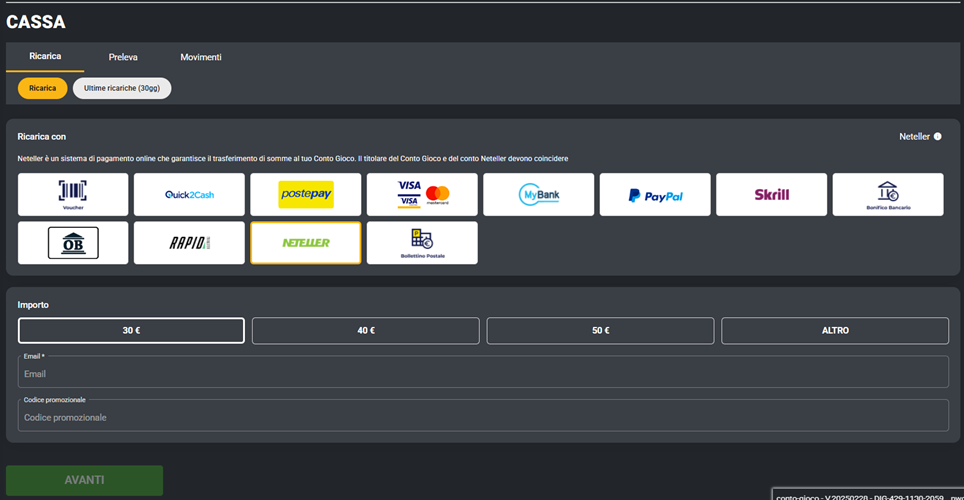Click the conto-gioco version tooltip
Image resolution: width=964 pixels, height=500 pixels.
[x=869, y=496]
